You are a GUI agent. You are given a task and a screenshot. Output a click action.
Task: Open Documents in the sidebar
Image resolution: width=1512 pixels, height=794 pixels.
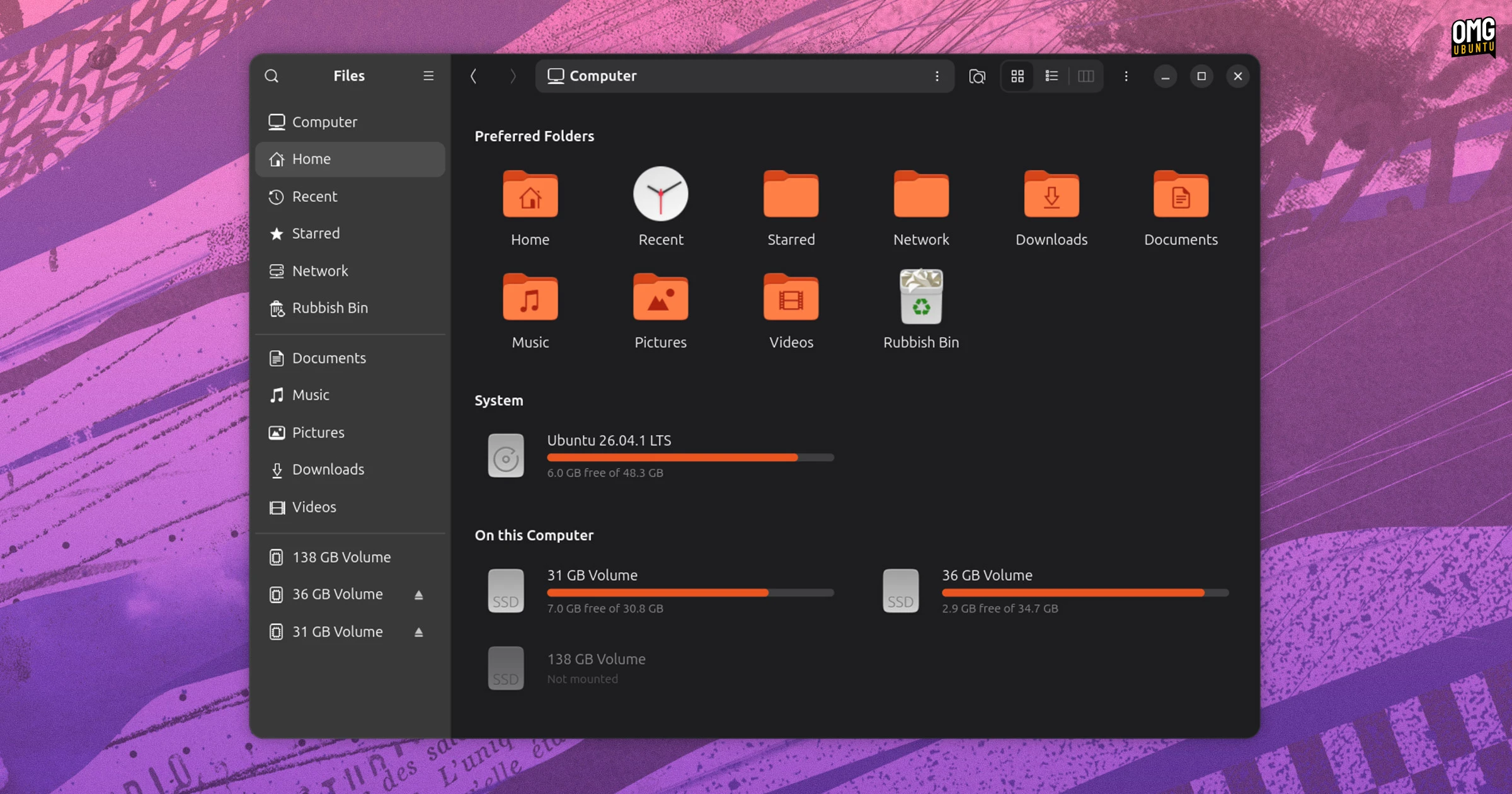350,358
